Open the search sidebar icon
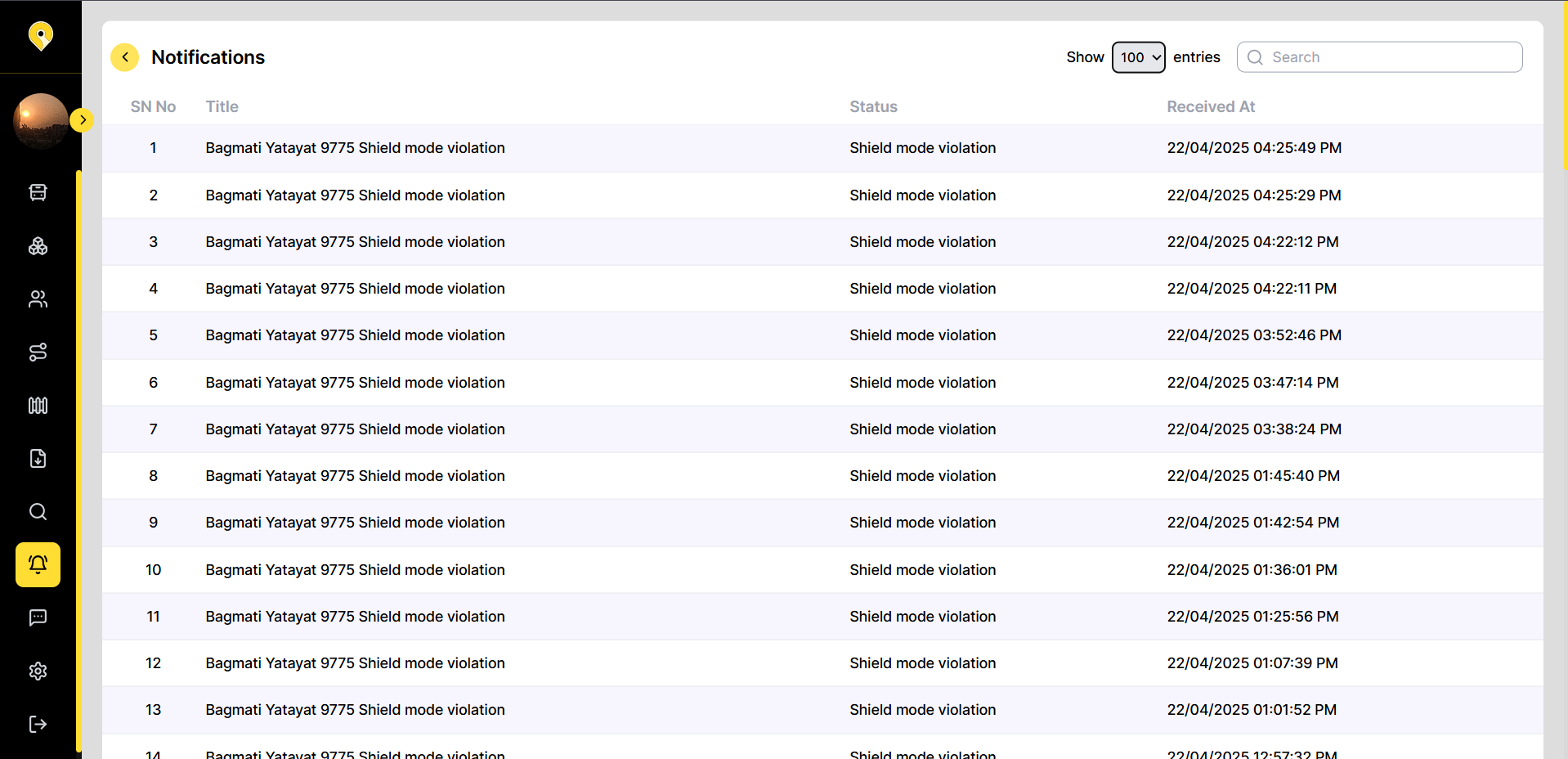This screenshot has height=759, width=1568. click(x=38, y=511)
